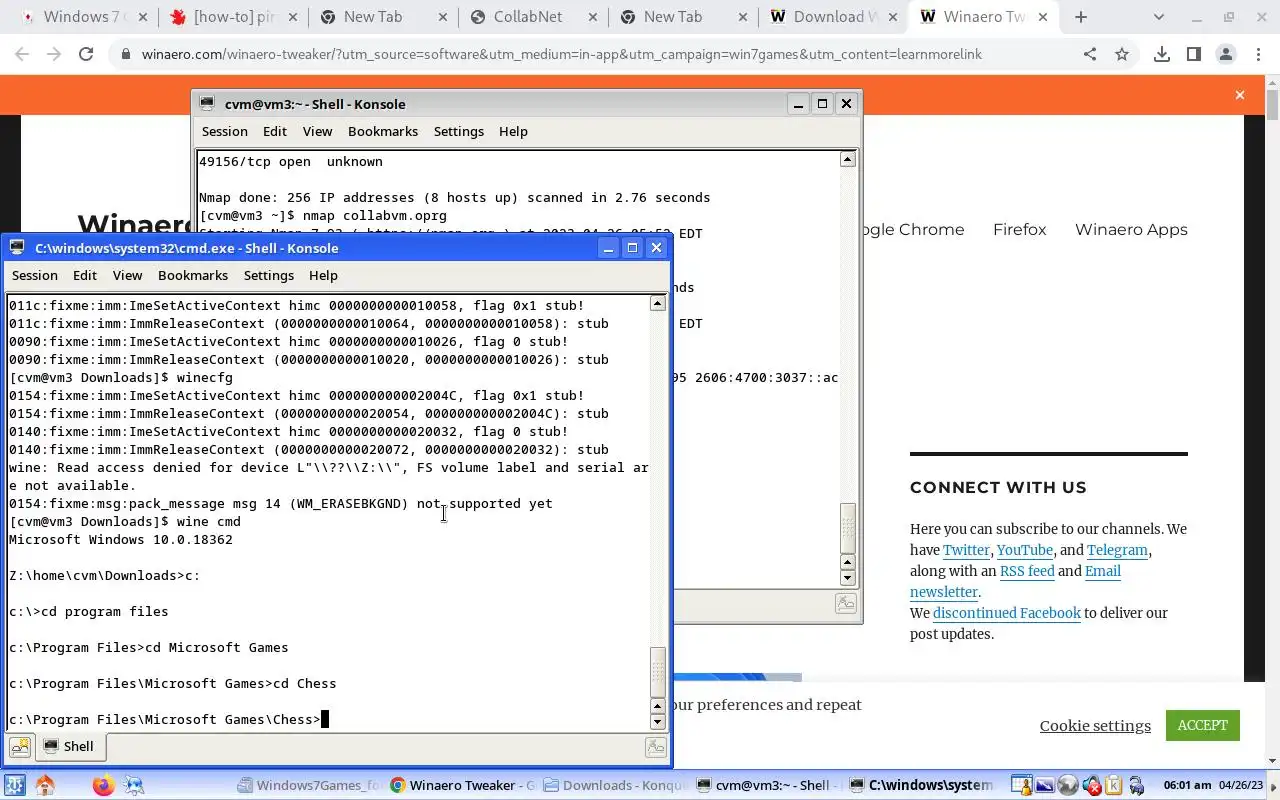The height and width of the screenshot is (800, 1280).
Task: Click the muted volume tray icon
Action: [1091, 785]
